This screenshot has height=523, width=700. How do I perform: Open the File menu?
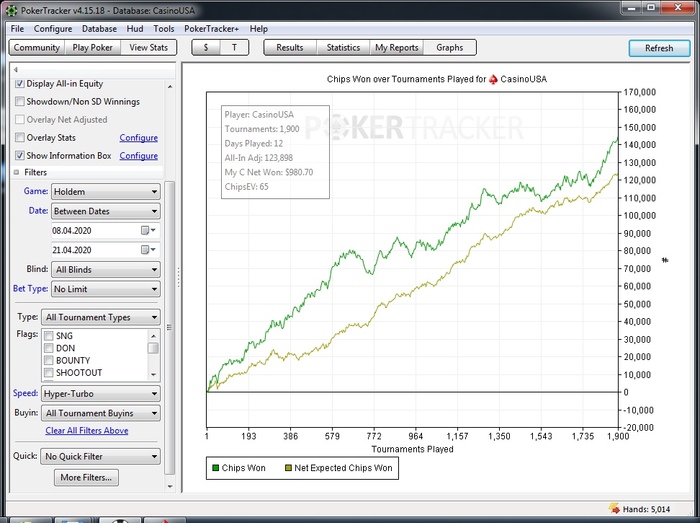pyautogui.click(x=17, y=29)
